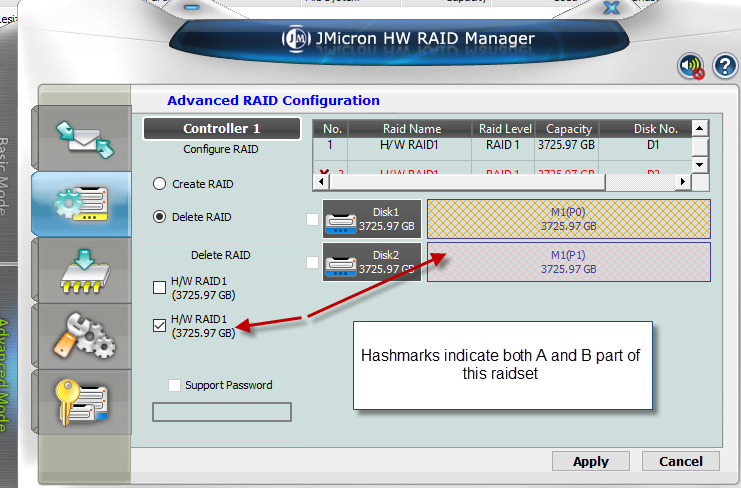
Task: Click the Apply button
Action: point(591,461)
